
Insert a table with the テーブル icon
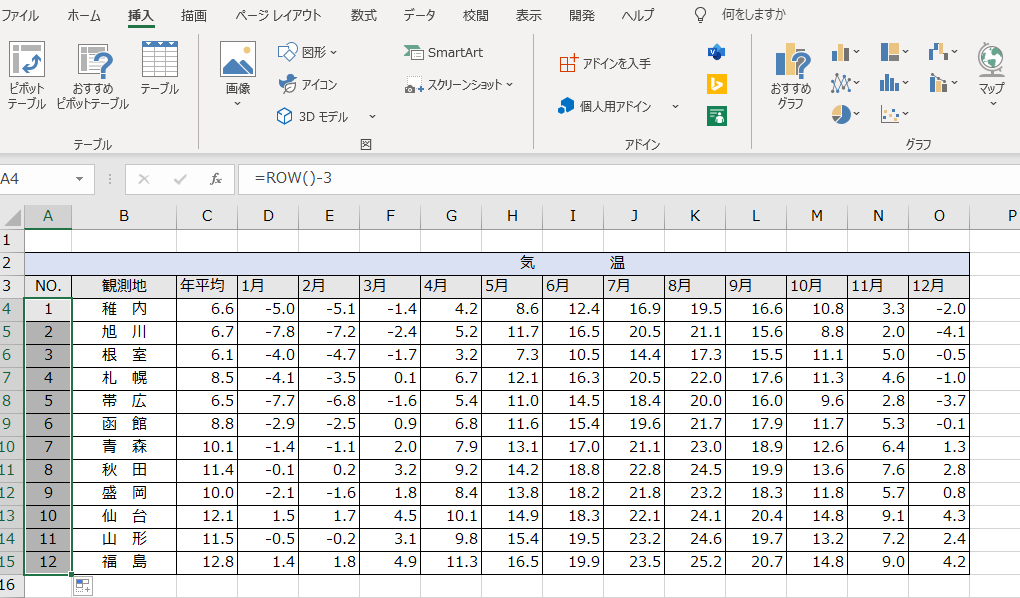(159, 60)
